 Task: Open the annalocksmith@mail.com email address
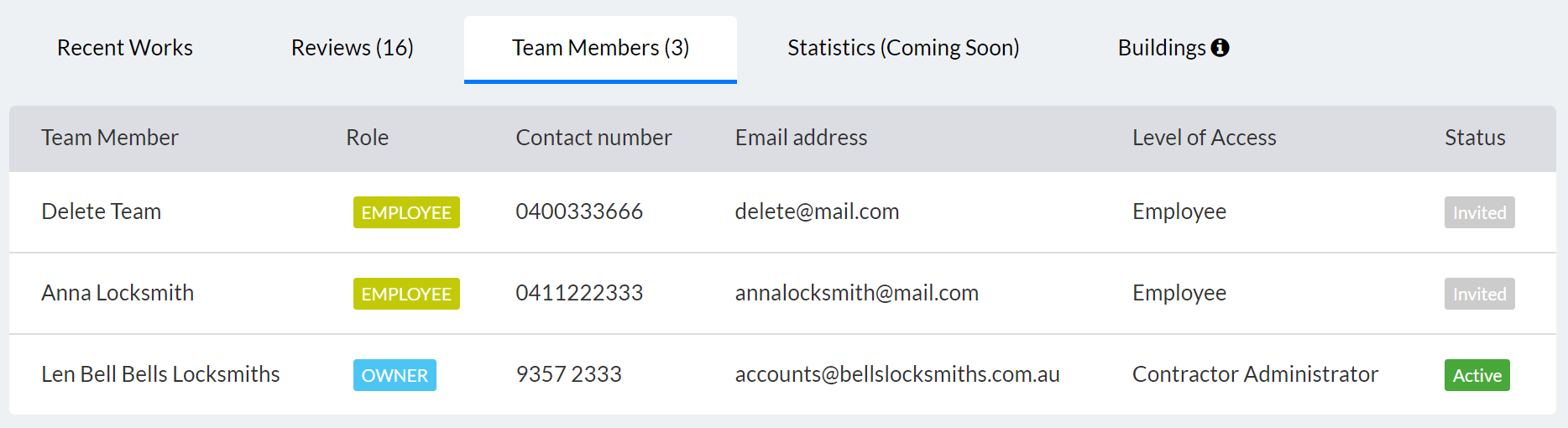click(x=856, y=293)
